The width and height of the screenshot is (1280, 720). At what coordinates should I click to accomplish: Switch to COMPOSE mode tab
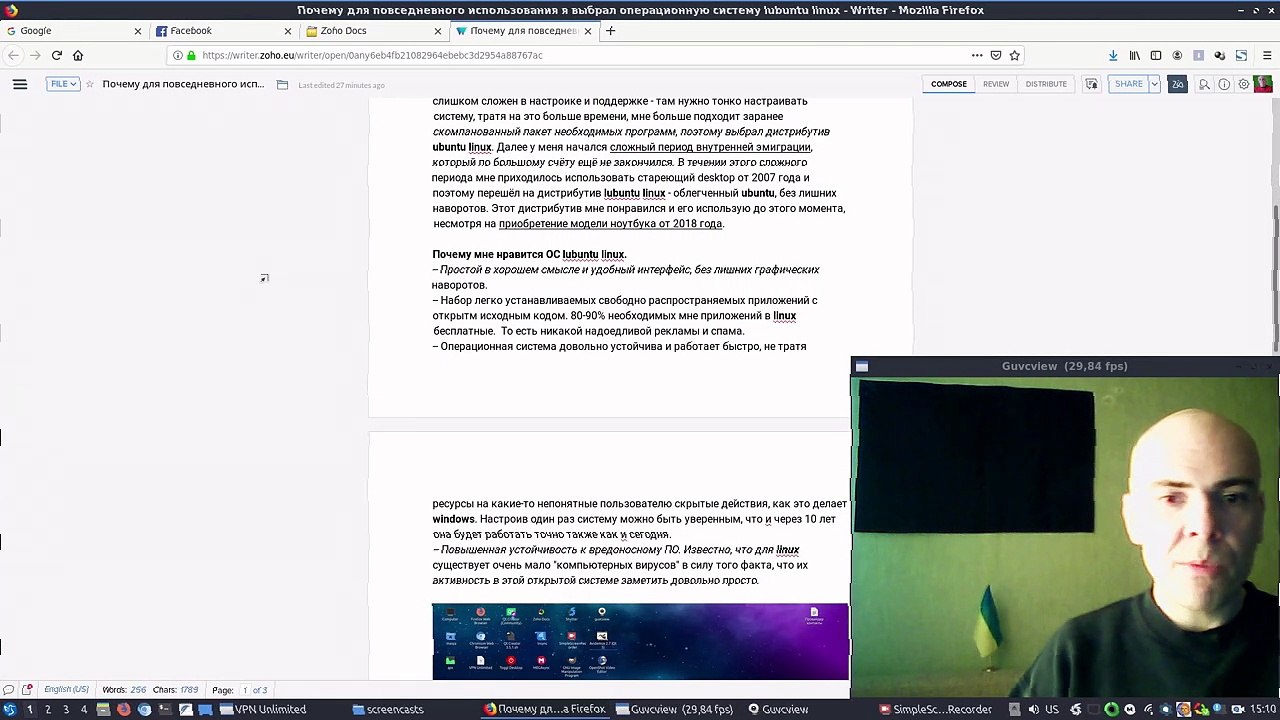949,84
